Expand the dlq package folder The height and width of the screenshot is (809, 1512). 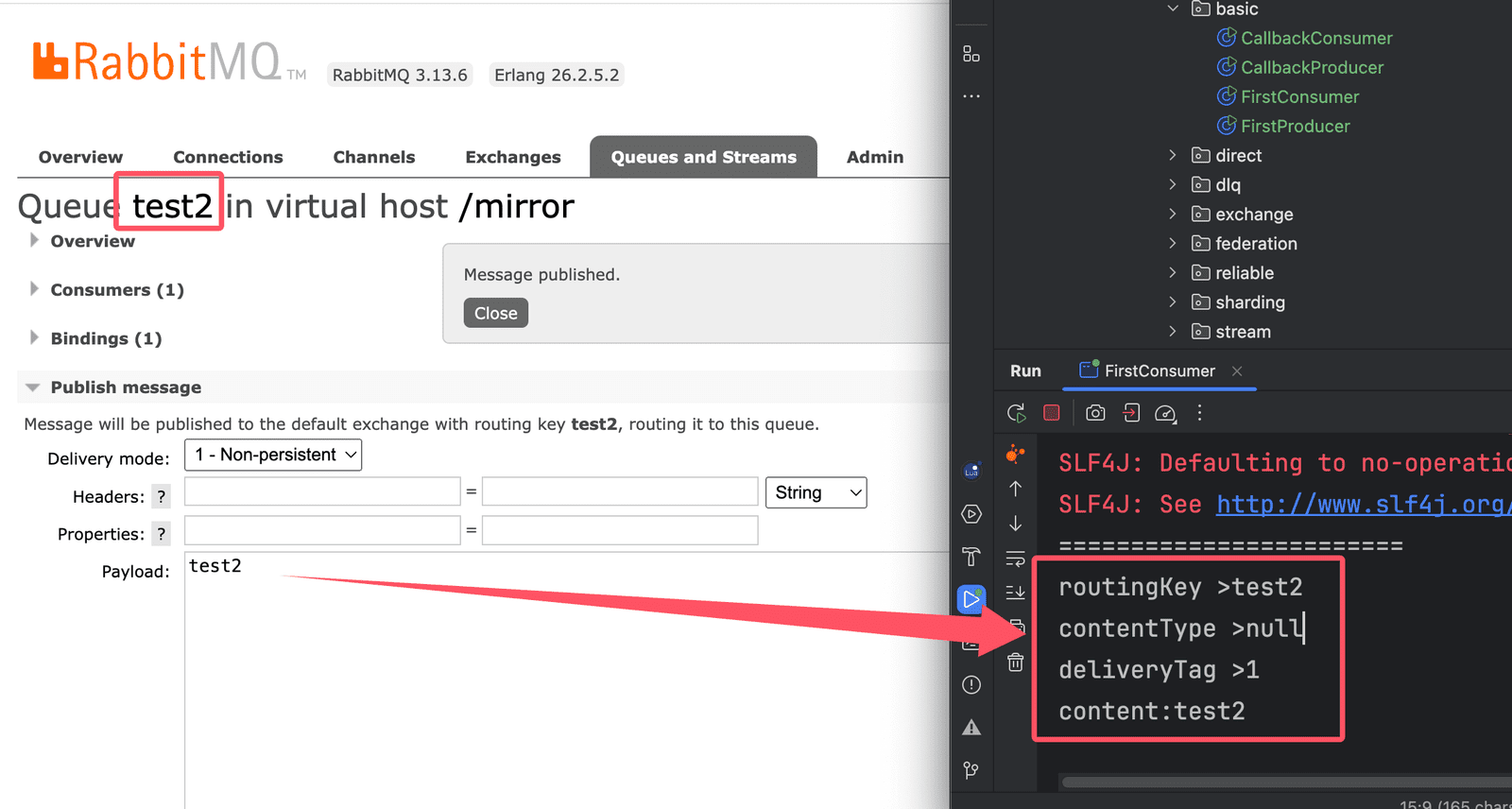(x=1173, y=184)
